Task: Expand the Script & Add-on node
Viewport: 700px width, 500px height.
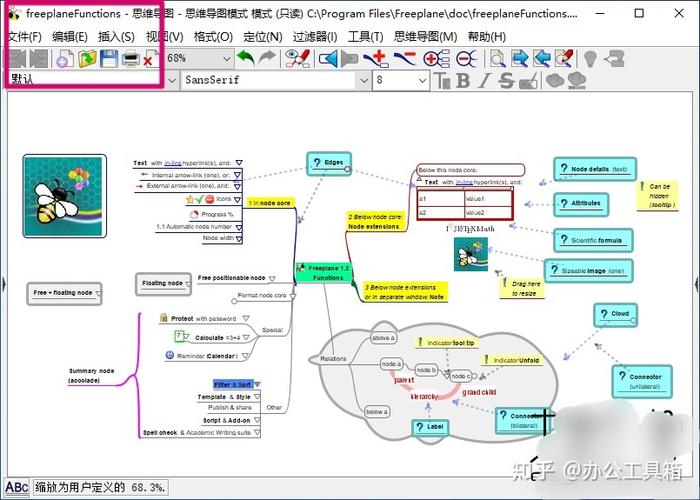Action: point(257,420)
